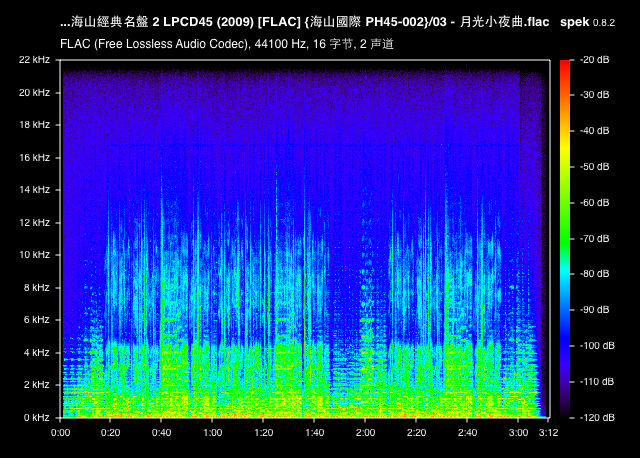Click the -80 dB legend label
This screenshot has height=458, width=640.
(x=595, y=273)
